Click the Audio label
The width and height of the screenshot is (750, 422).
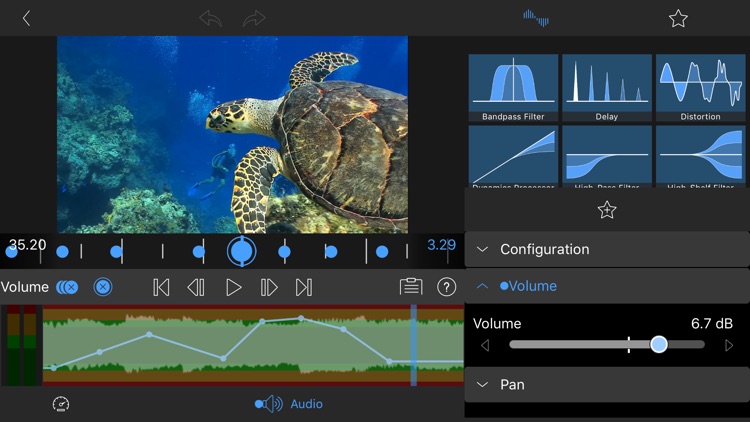click(307, 404)
